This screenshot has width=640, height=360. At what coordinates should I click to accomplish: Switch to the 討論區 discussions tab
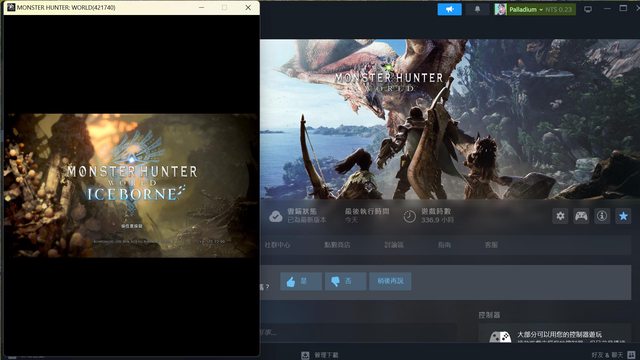coord(394,245)
